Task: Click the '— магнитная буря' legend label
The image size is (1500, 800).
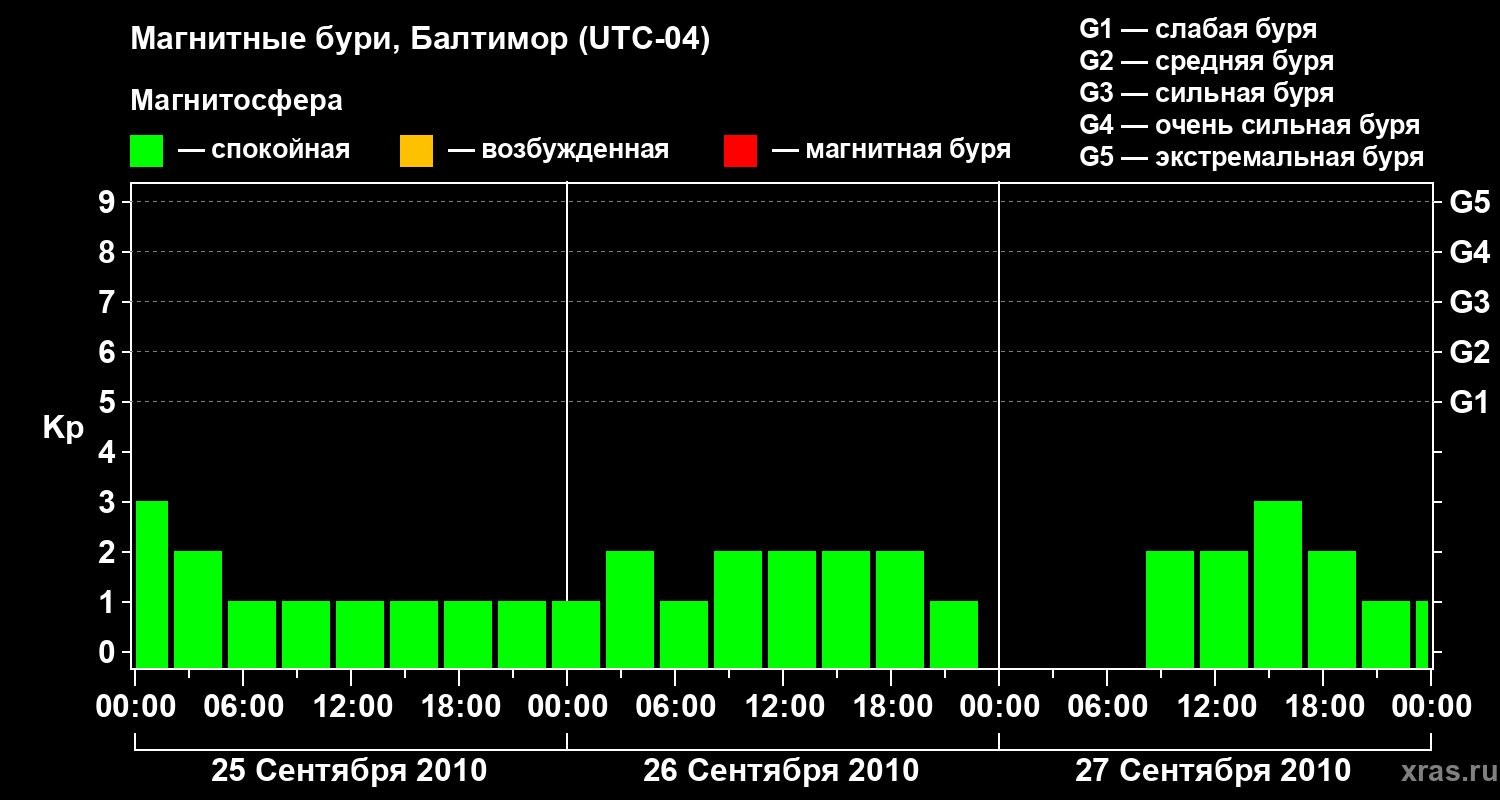Action: (x=891, y=150)
